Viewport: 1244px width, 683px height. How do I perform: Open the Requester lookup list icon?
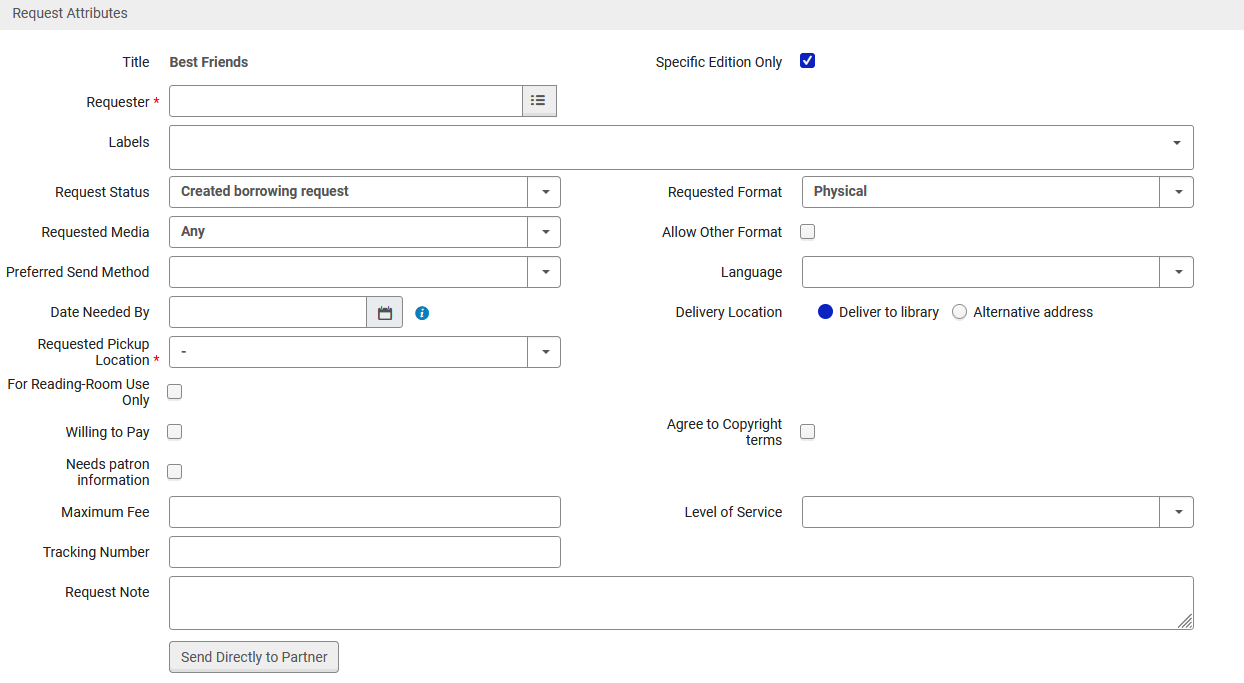[539, 101]
